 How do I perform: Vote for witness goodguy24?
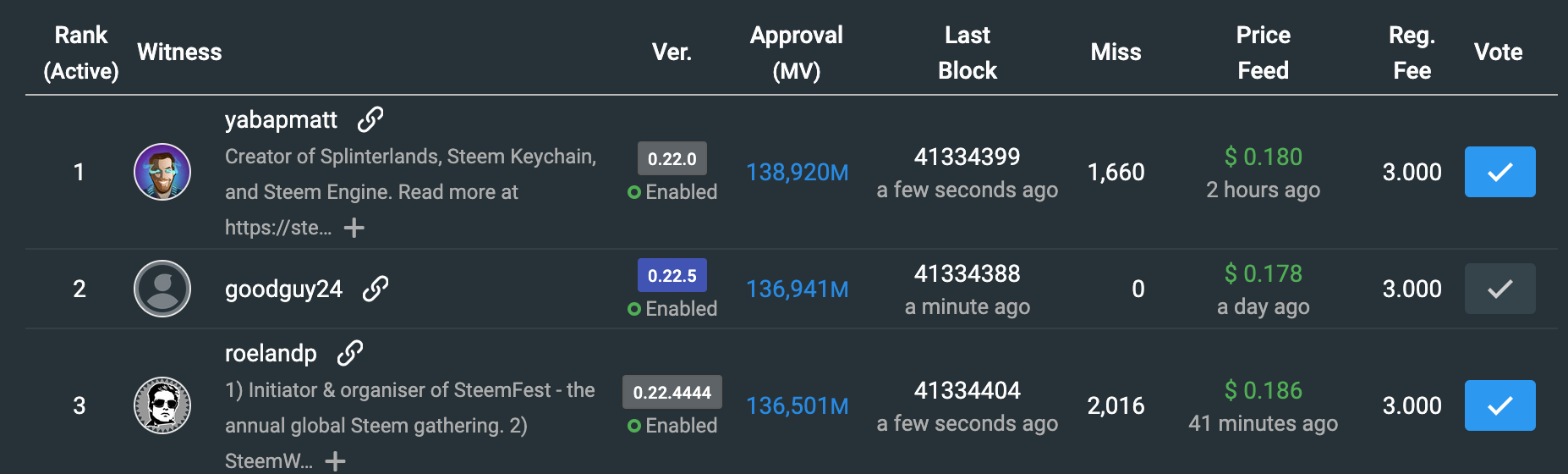coord(1499,289)
